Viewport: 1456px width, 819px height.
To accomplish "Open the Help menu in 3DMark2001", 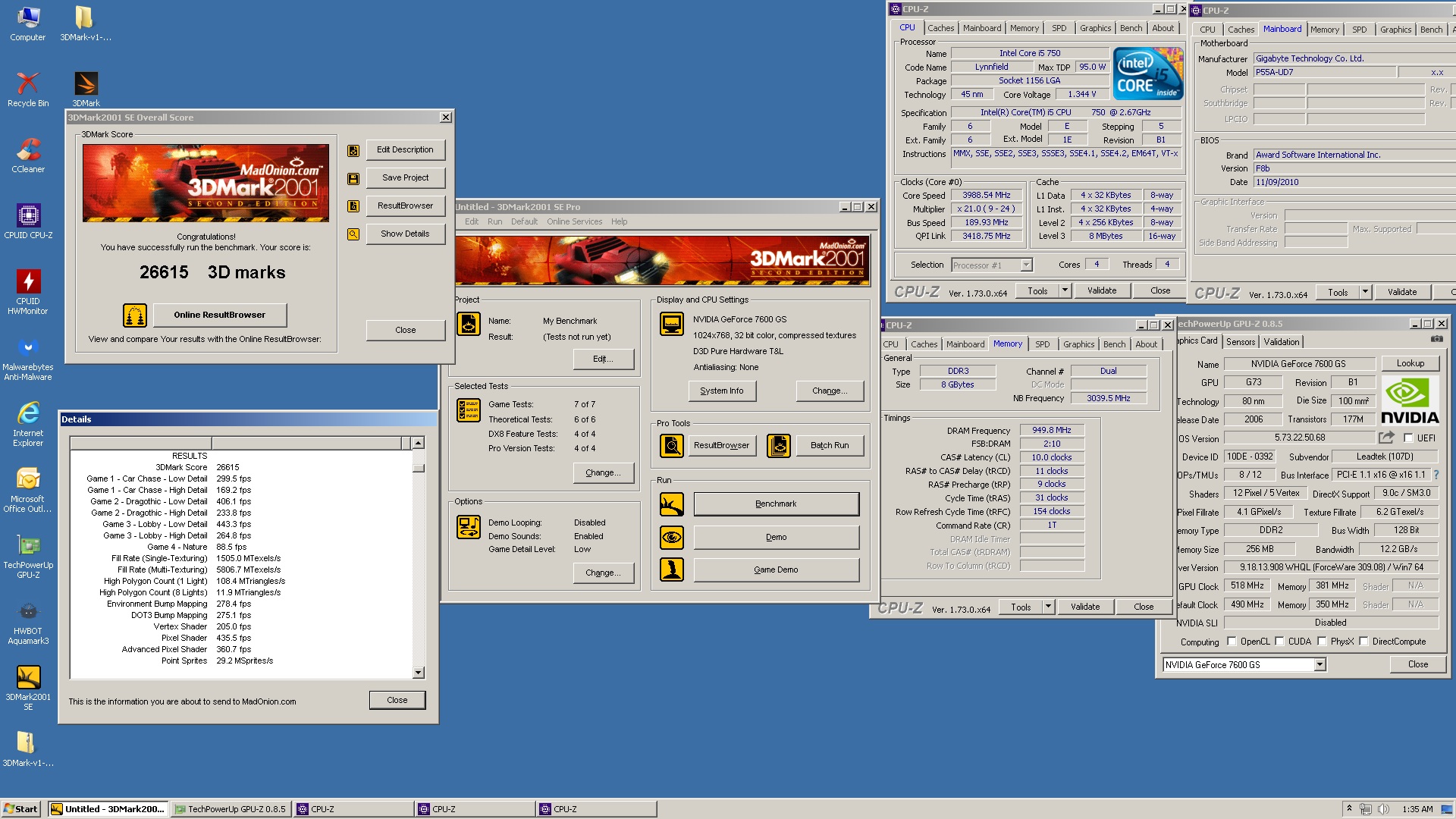I will click(619, 221).
